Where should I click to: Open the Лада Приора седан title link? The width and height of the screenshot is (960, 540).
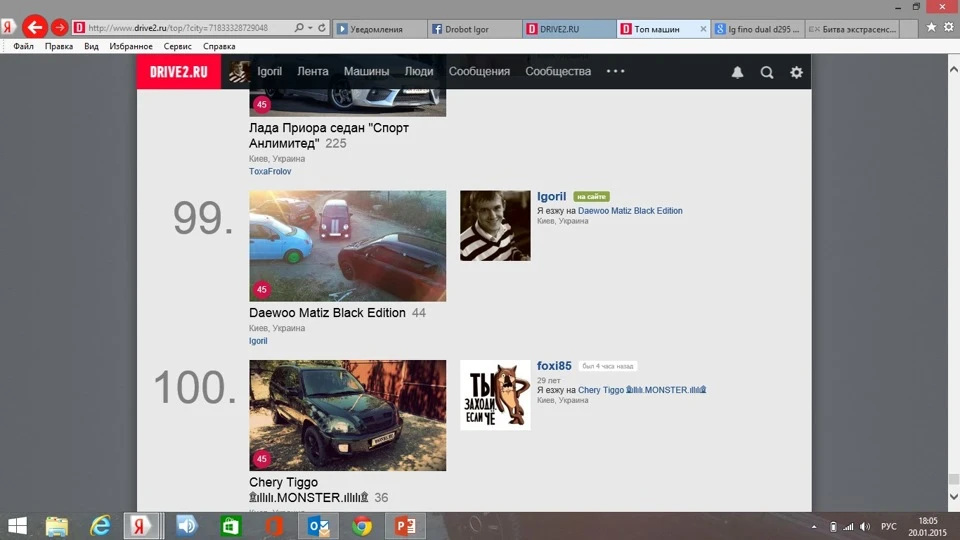click(329, 135)
